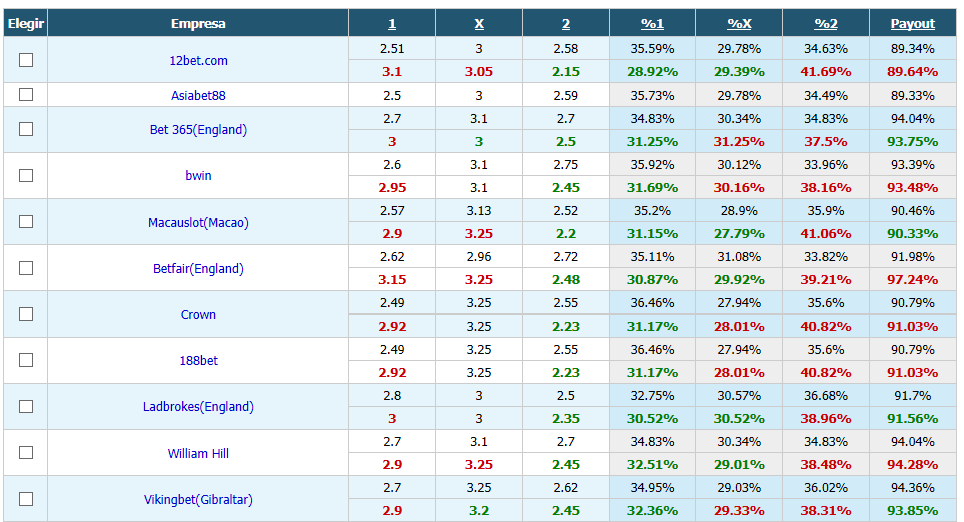Select Vikingbet's 94.36% payout value
The height and width of the screenshot is (522, 964).
point(912,488)
